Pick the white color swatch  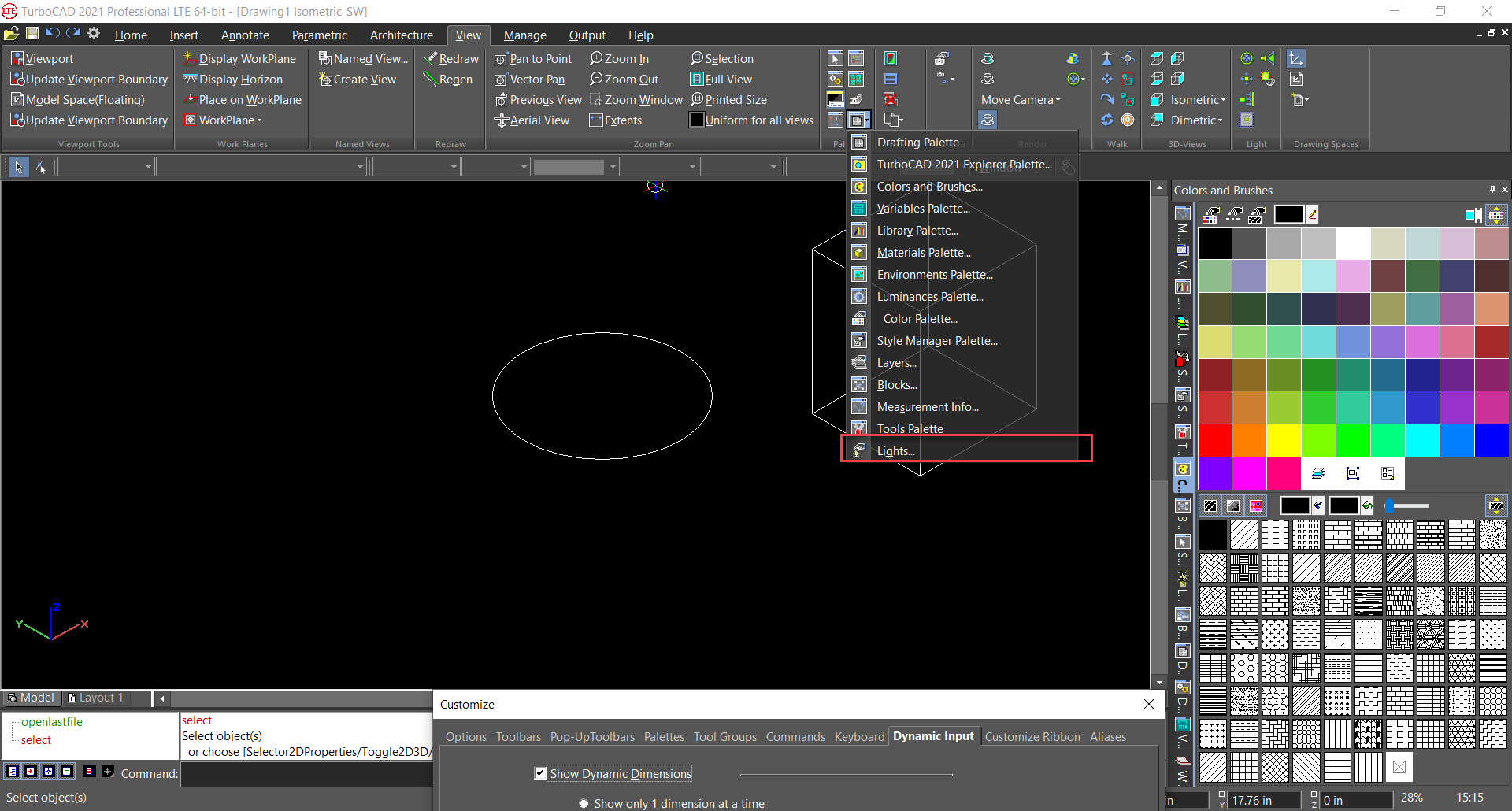tap(1353, 243)
